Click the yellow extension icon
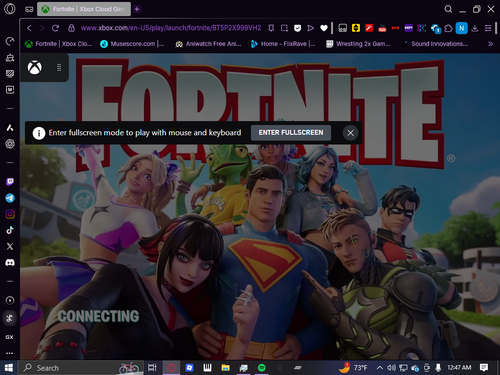 pyautogui.click(x=356, y=28)
